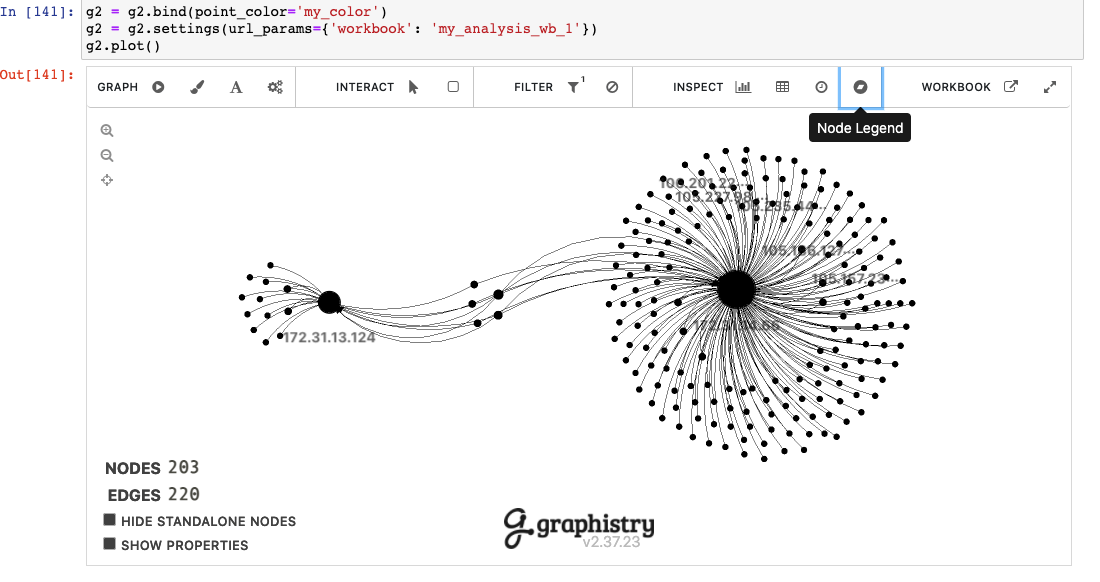
Task: Open the timebar clock icon
Action: 821,87
